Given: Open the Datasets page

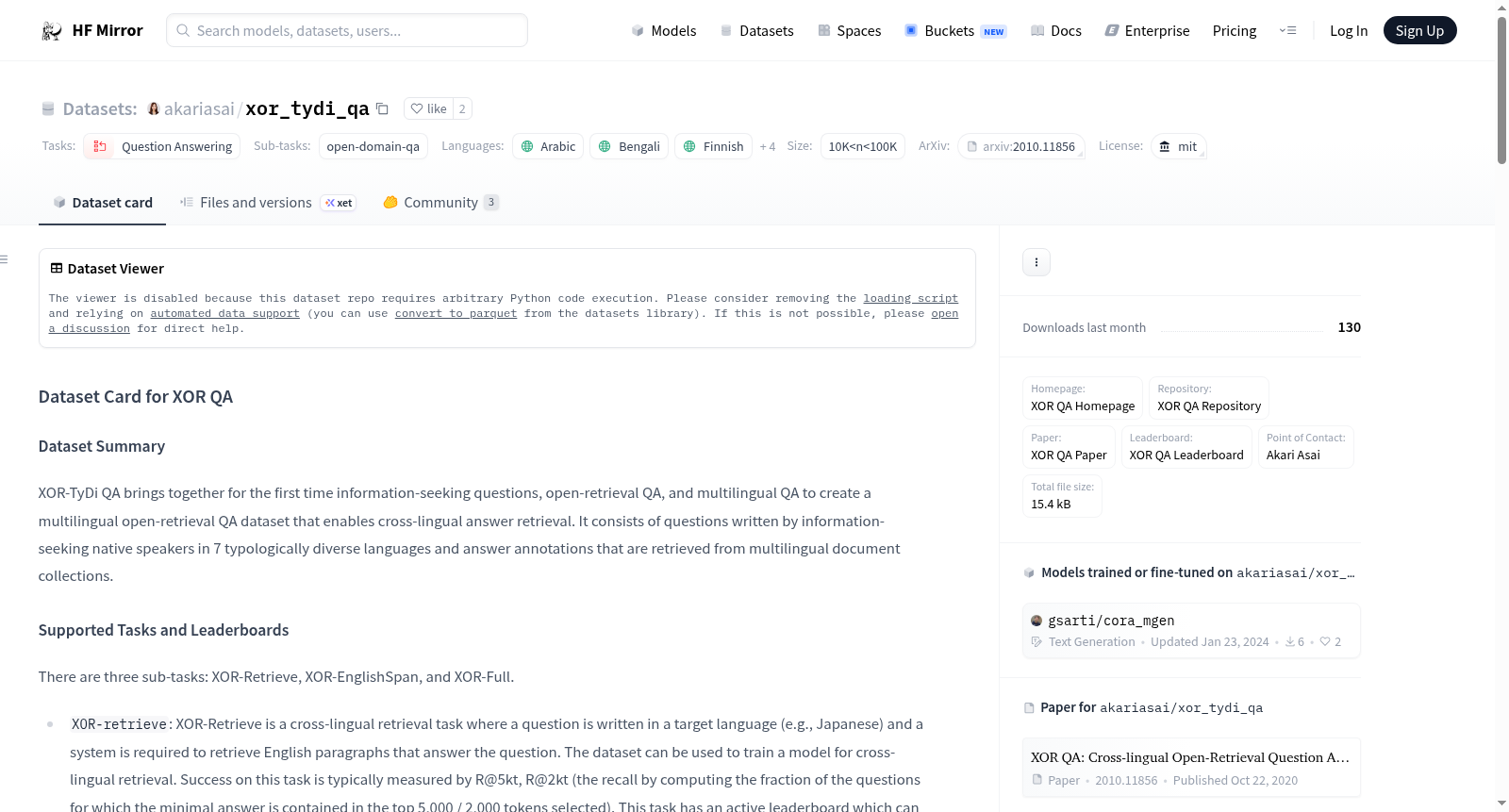Looking at the screenshot, I should coord(756,31).
